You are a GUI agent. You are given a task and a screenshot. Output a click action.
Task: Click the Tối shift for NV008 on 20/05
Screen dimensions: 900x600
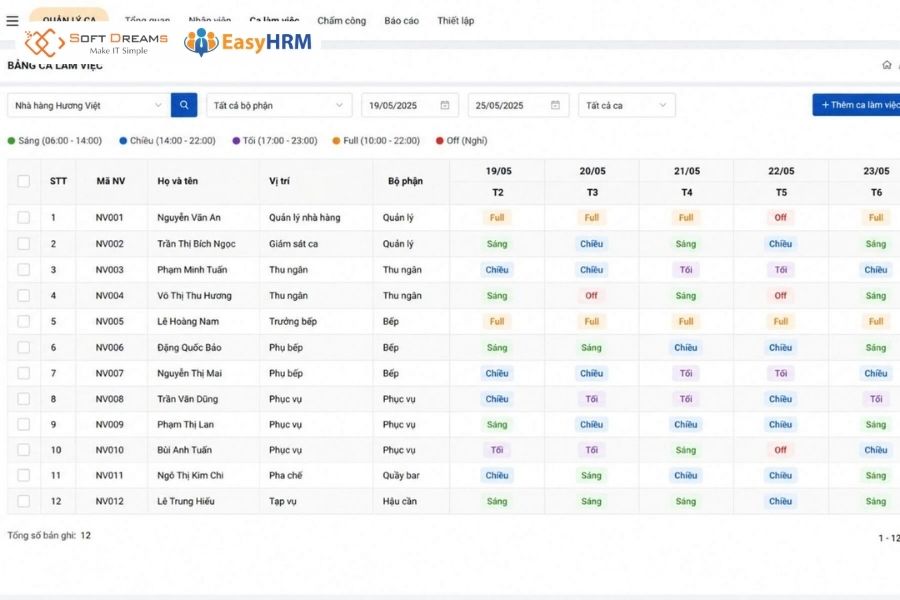592,398
